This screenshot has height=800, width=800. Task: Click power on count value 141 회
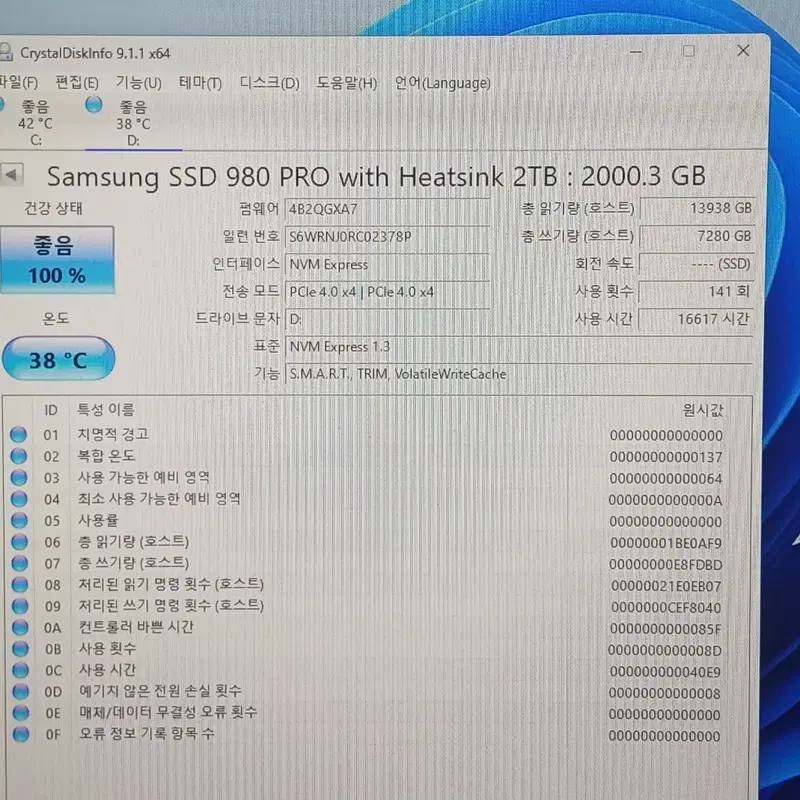point(697,291)
